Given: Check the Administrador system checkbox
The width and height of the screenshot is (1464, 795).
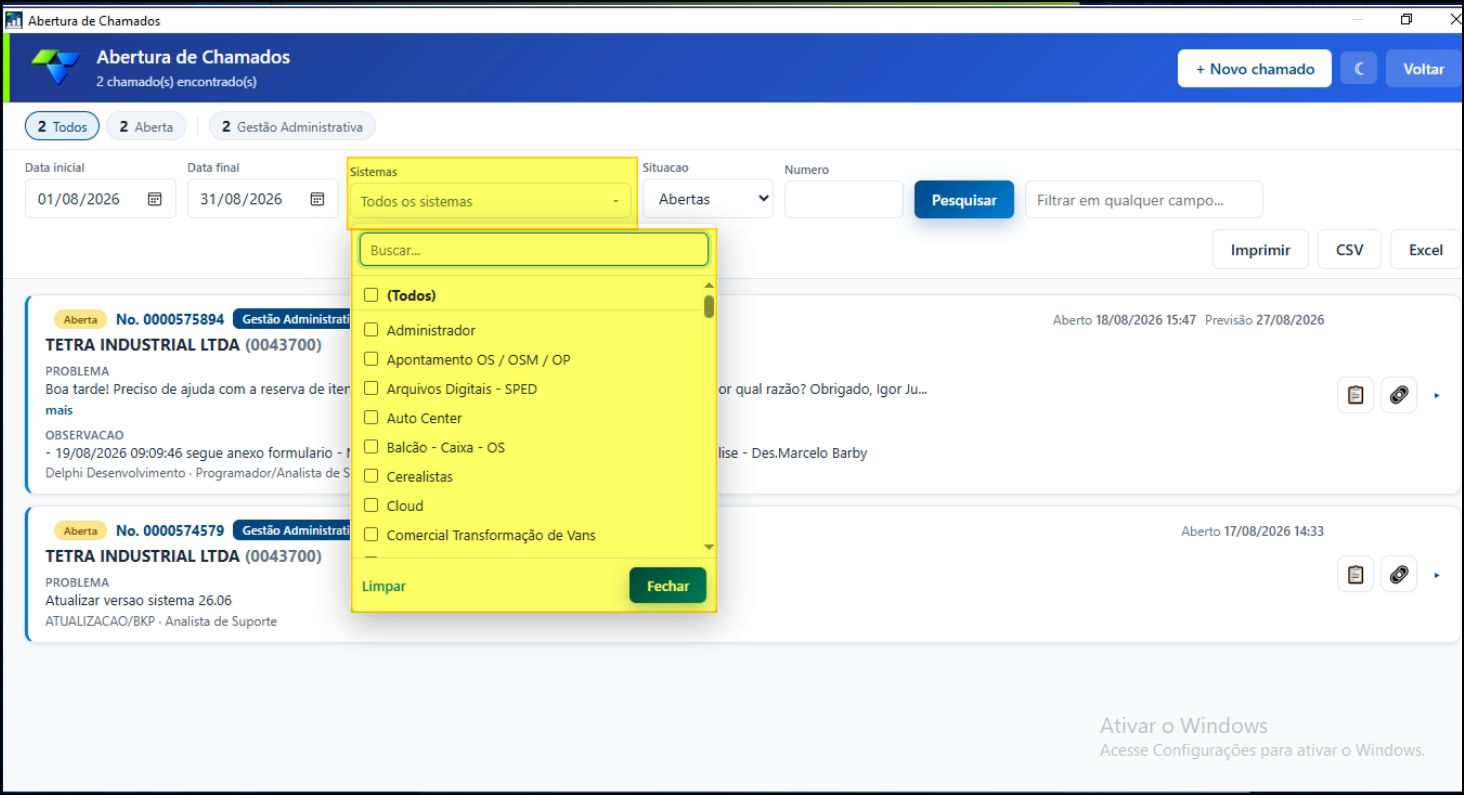Looking at the screenshot, I should (371, 330).
